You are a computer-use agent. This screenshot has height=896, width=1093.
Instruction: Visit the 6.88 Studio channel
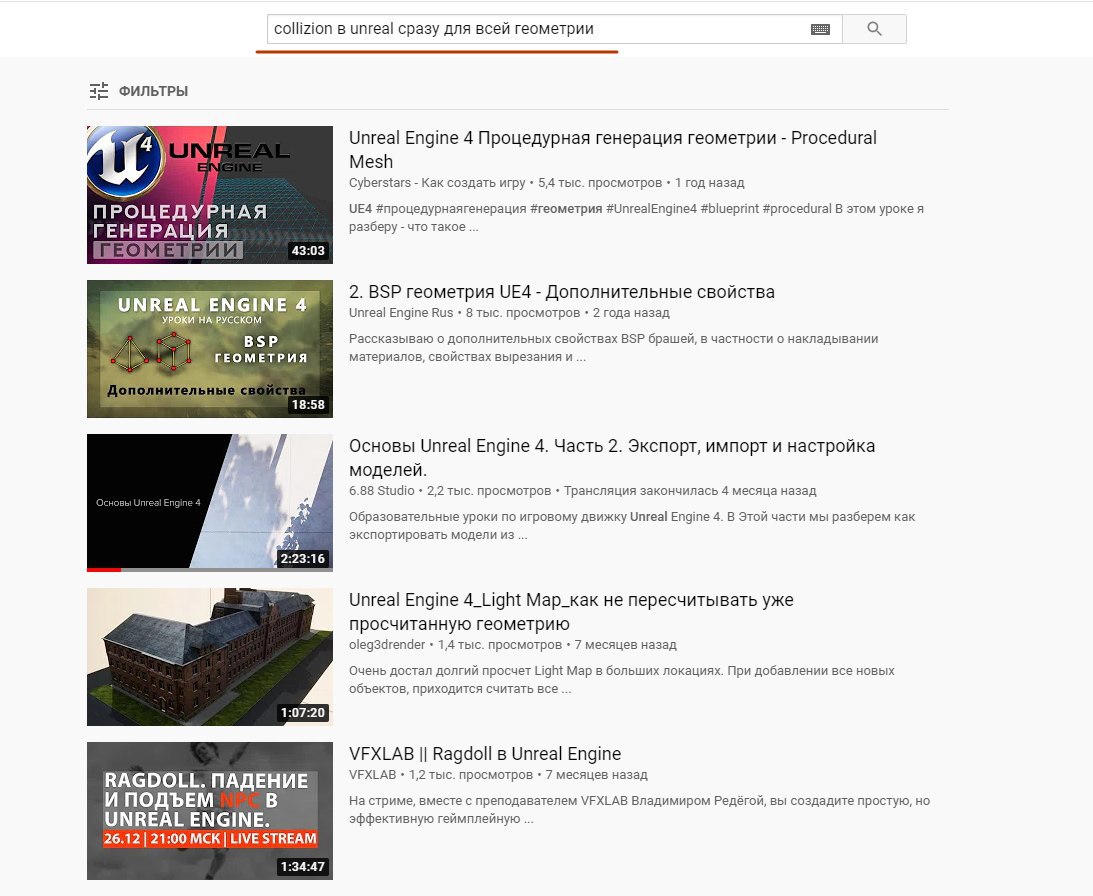381,490
